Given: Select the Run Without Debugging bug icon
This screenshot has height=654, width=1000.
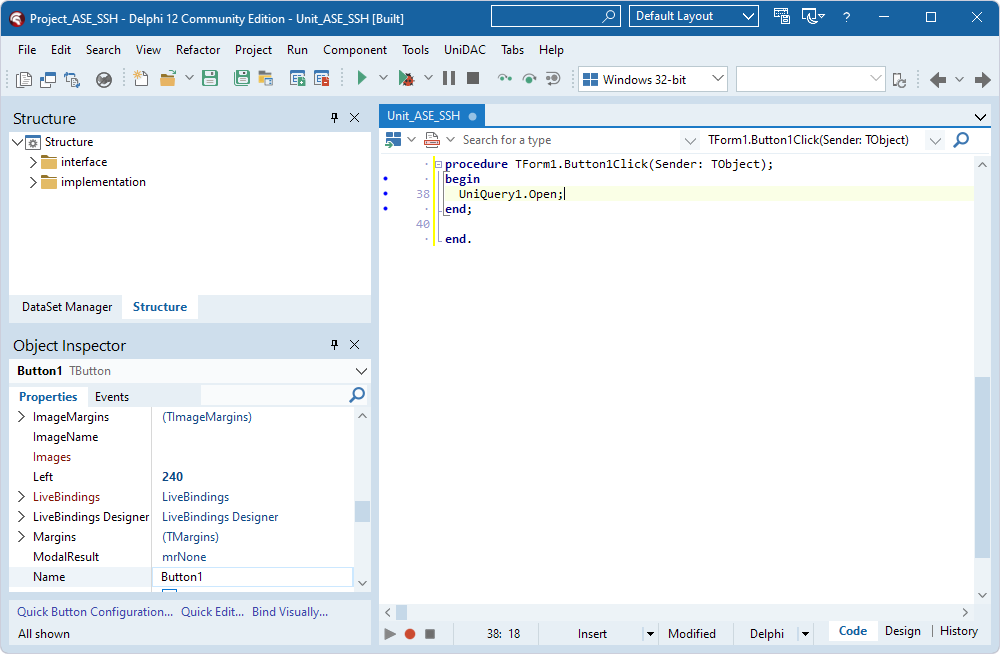Looking at the screenshot, I should coord(406,78).
